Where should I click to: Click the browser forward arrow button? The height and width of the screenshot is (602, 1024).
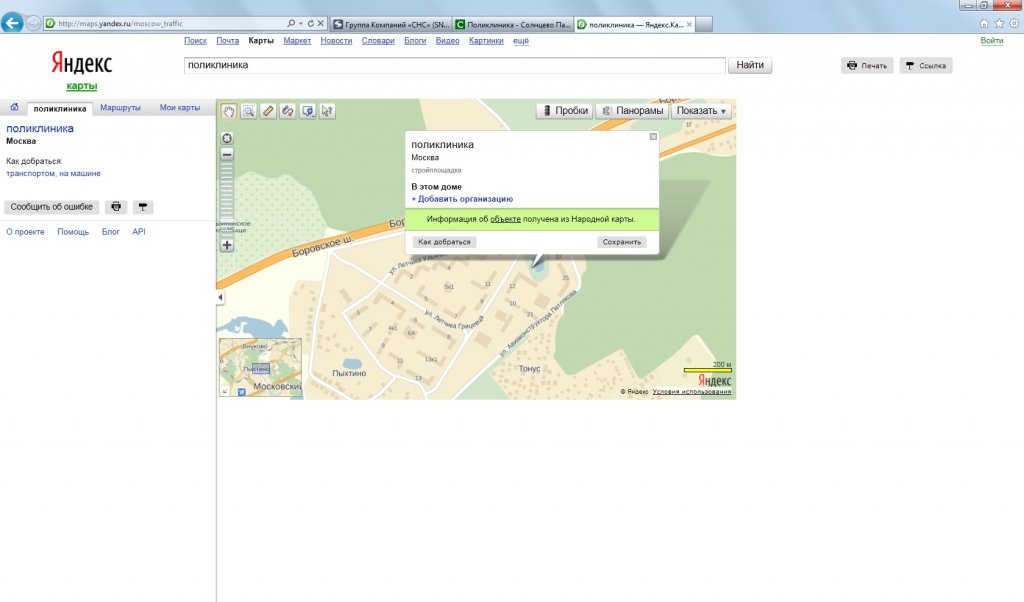pyautogui.click(x=33, y=24)
